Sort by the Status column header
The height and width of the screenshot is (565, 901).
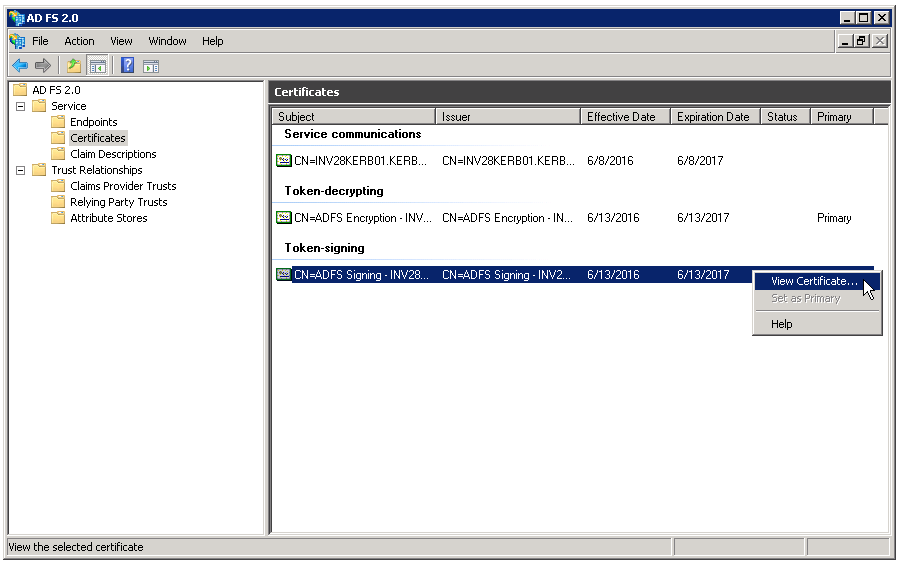coord(786,117)
